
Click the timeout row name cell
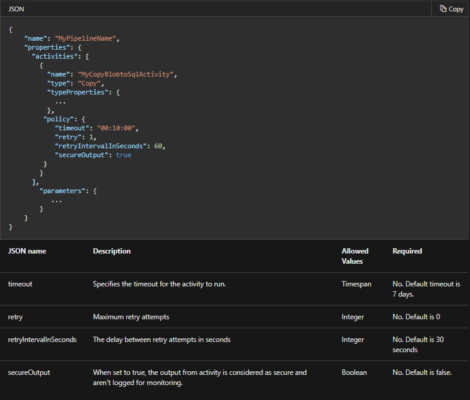click(x=20, y=284)
